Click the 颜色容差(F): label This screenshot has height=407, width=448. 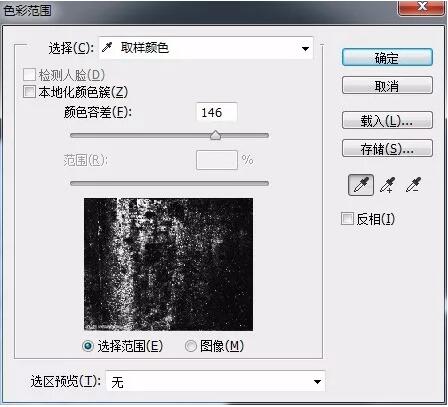(x=98, y=112)
